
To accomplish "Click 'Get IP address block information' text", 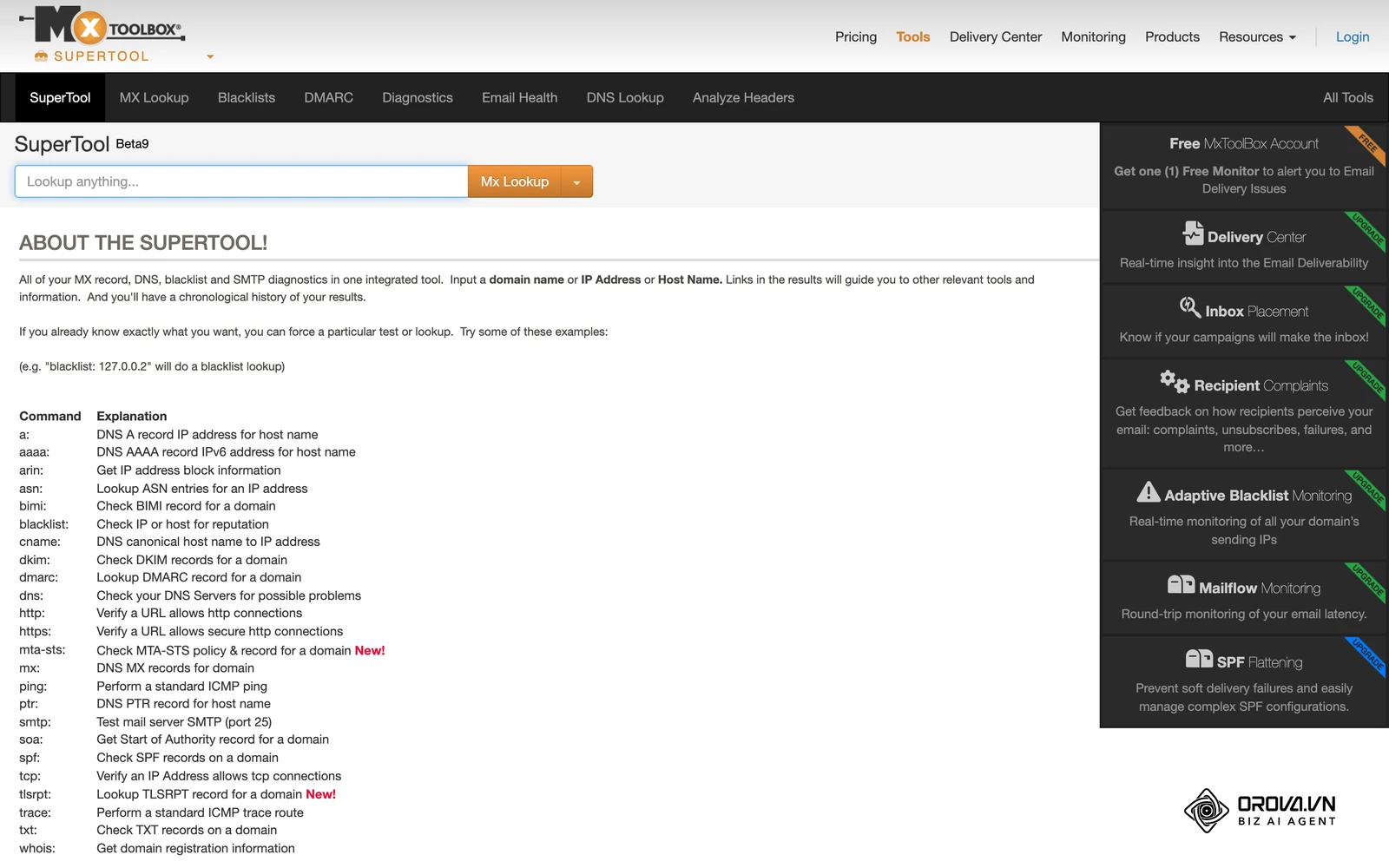I will [x=188, y=470].
